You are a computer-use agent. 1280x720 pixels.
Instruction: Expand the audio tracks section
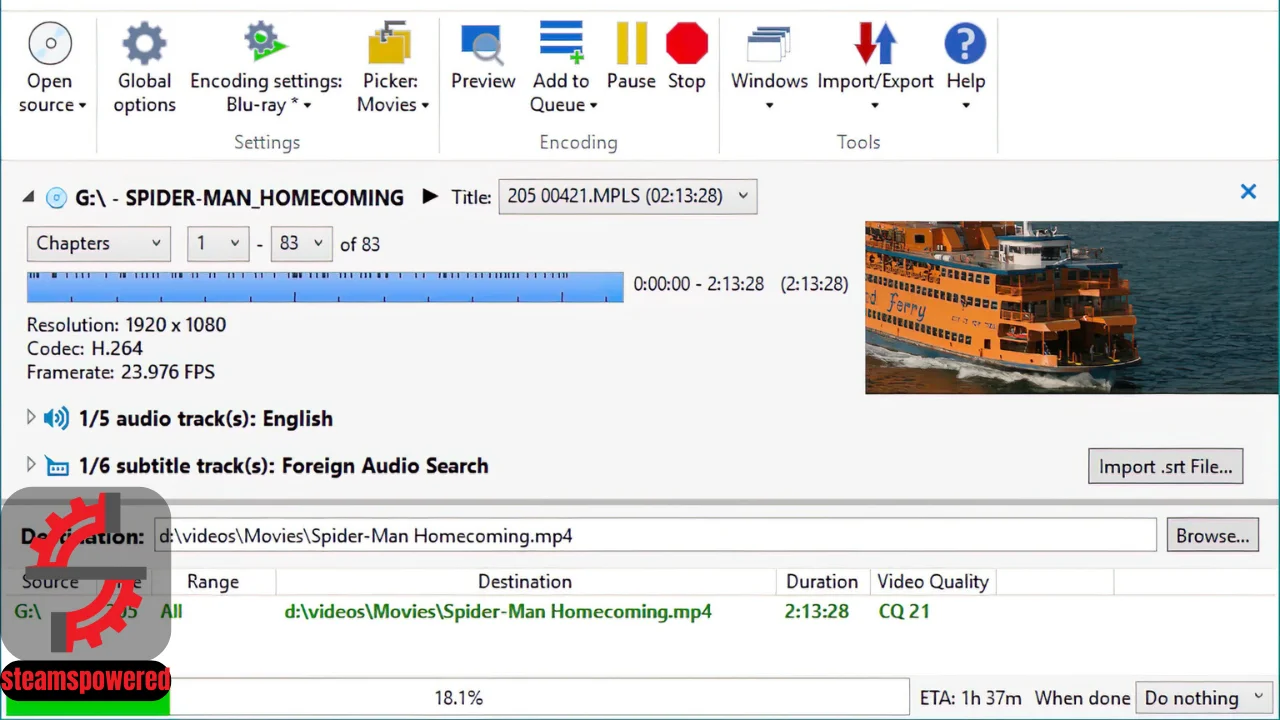pyautogui.click(x=30, y=418)
